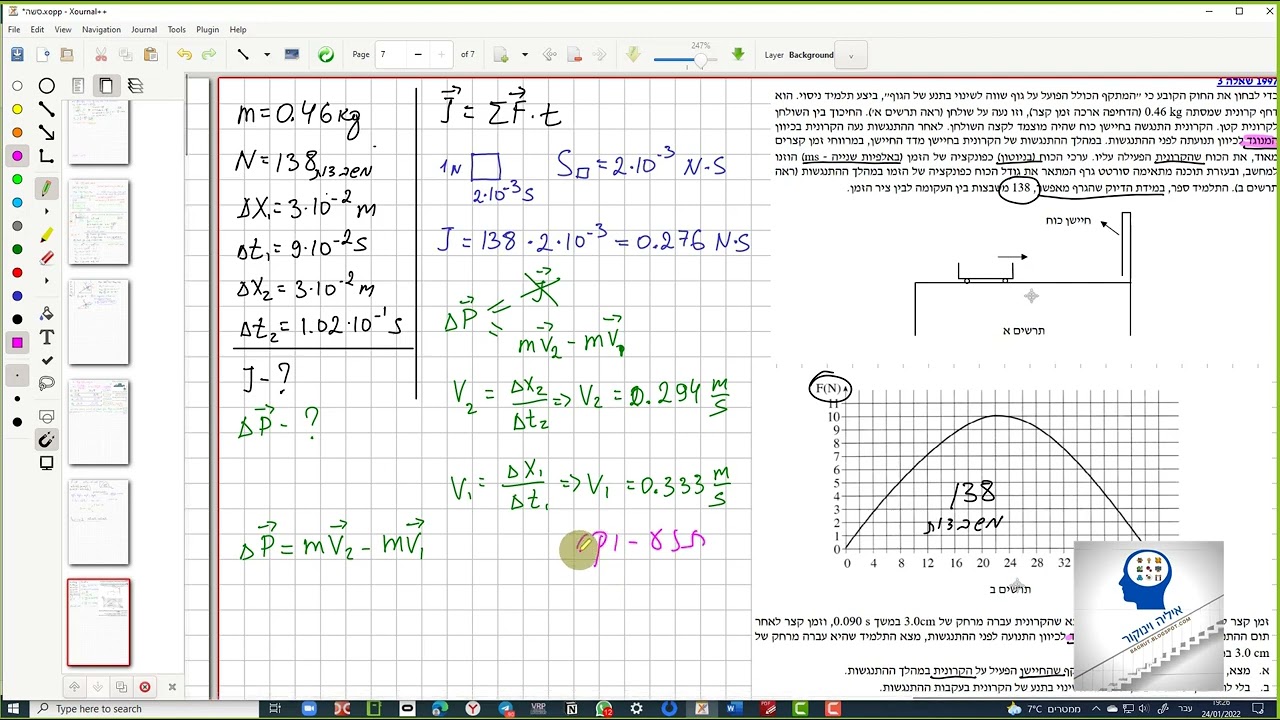1280x720 pixels.
Task: Click the Copy icon
Action: tap(126, 55)
